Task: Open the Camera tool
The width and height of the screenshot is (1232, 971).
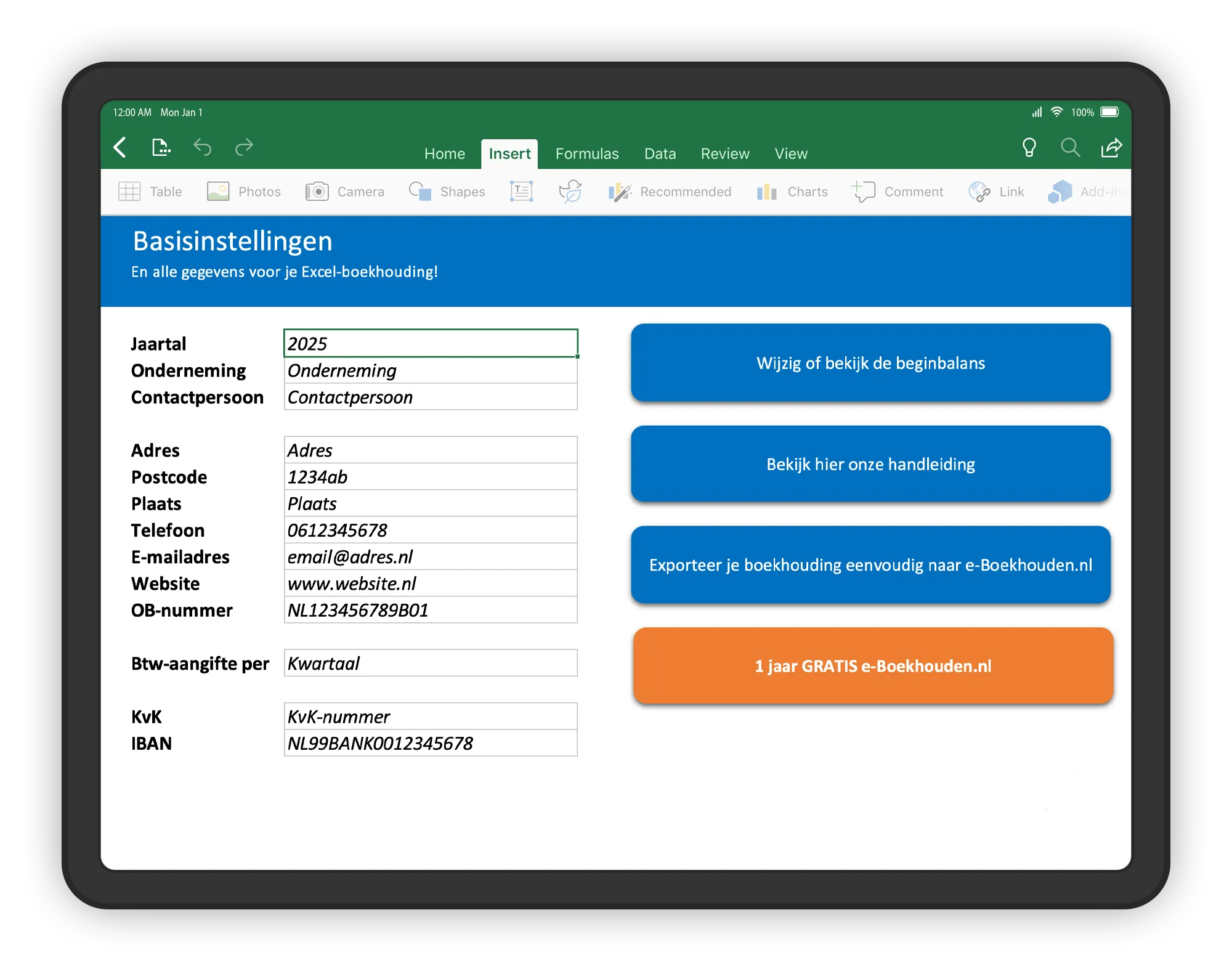Action: click(x=345, y=192)
